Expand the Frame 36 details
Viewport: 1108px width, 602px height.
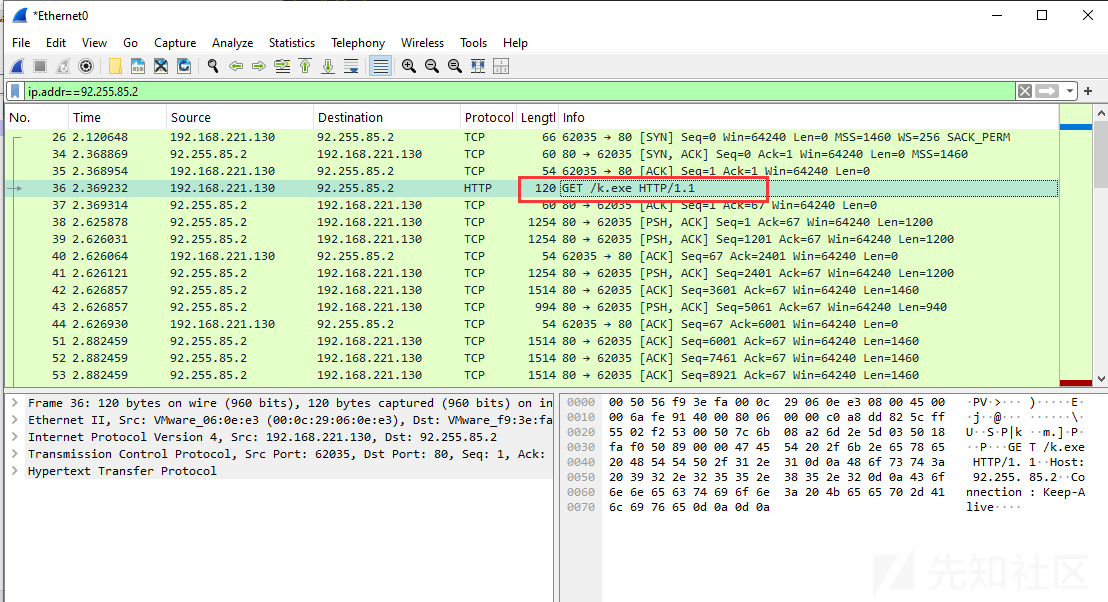click(x=15, y=403)
